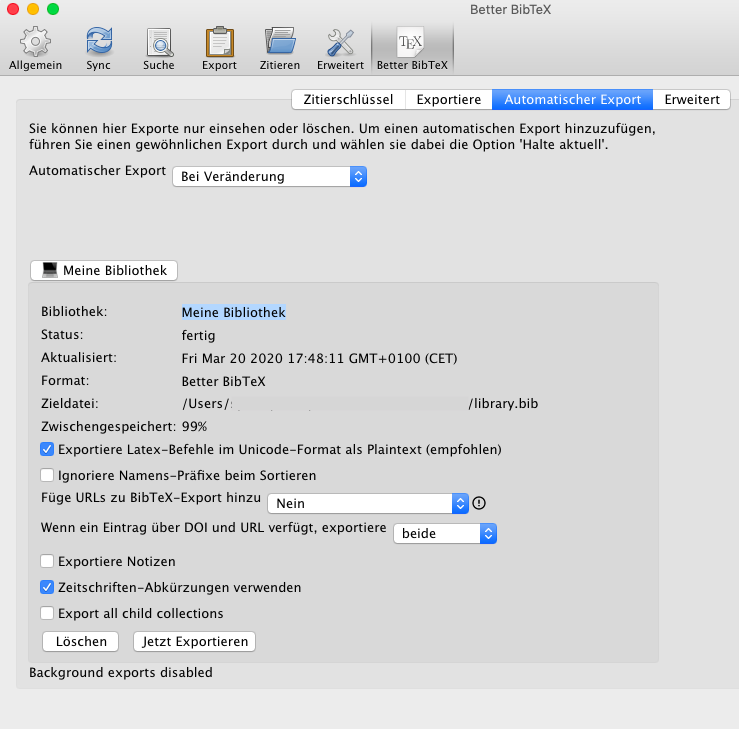Click the Zwischengespeichert value '99%'
The image size is (739, 729).
point(195,426)
